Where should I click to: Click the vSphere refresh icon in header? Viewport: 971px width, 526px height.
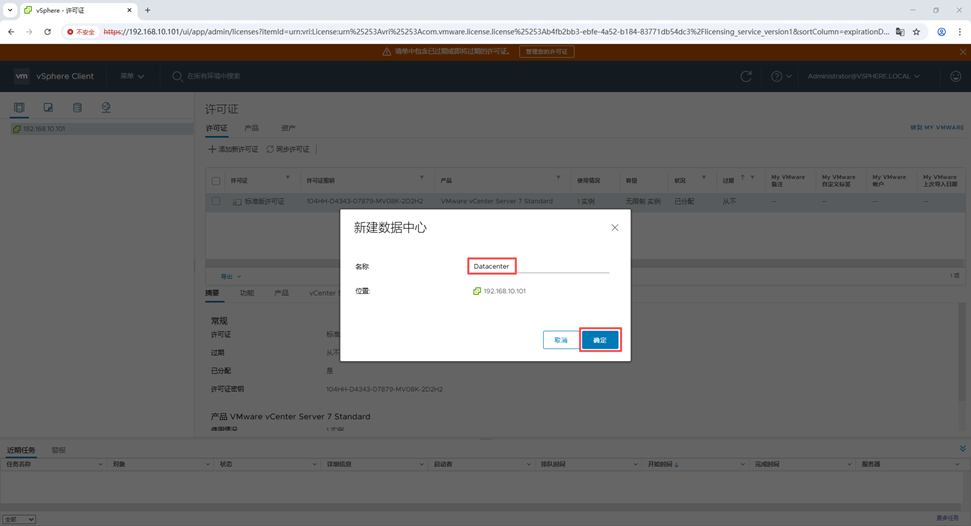tap(746, 76)
